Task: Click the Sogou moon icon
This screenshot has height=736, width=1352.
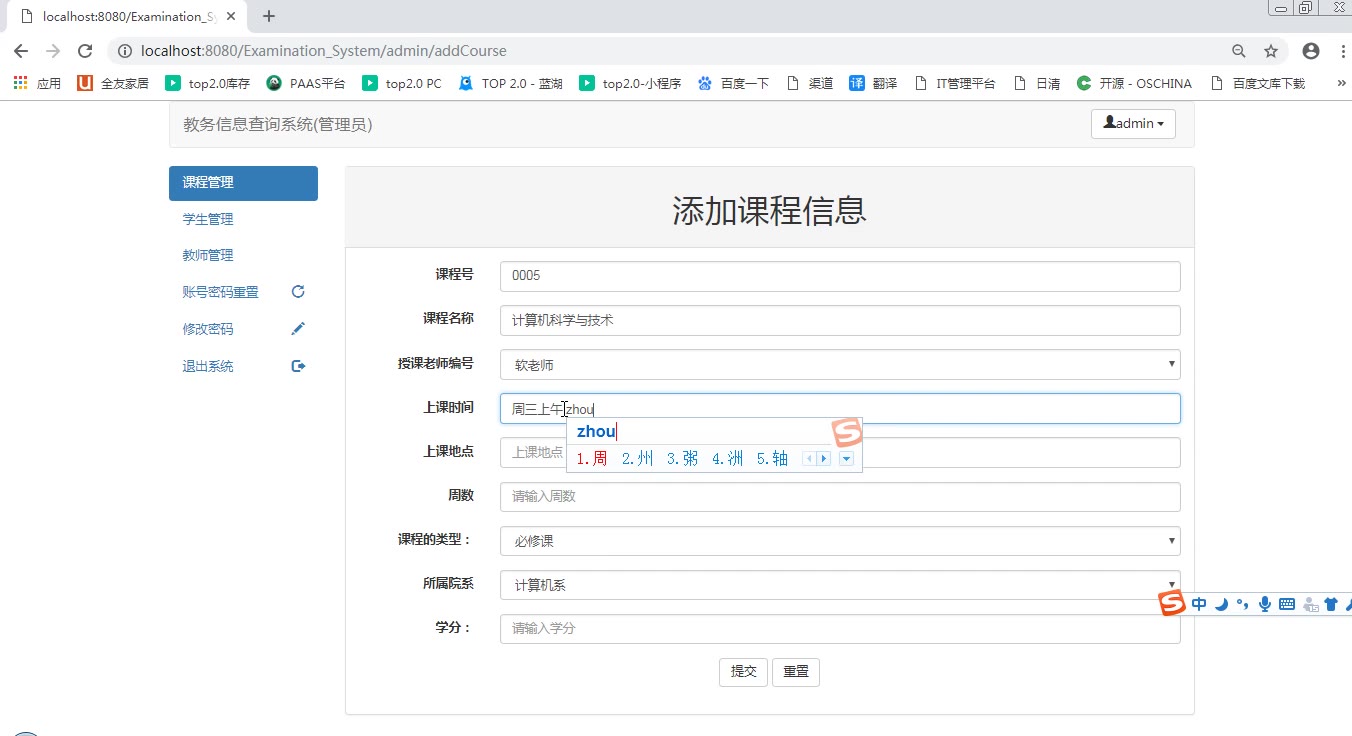Action: (x=1221, y=604)
